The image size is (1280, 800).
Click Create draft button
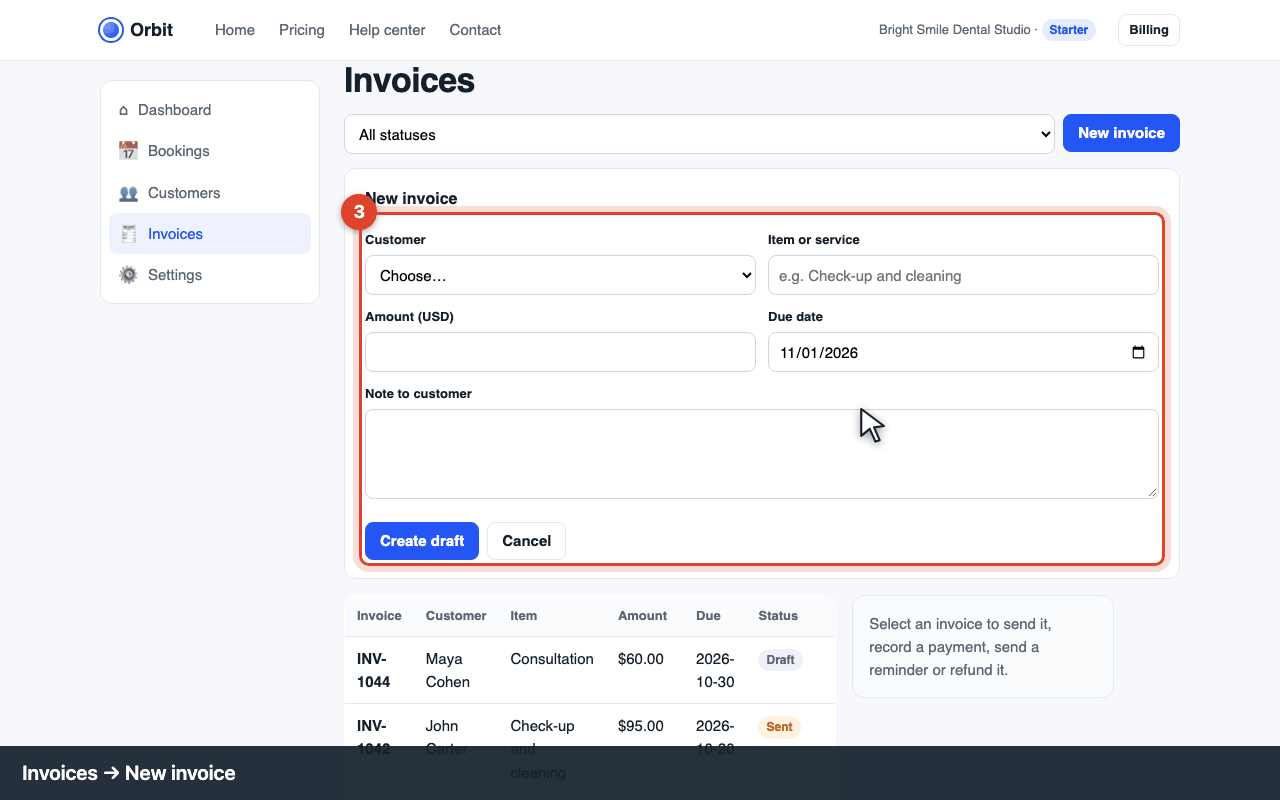point(422,541)
